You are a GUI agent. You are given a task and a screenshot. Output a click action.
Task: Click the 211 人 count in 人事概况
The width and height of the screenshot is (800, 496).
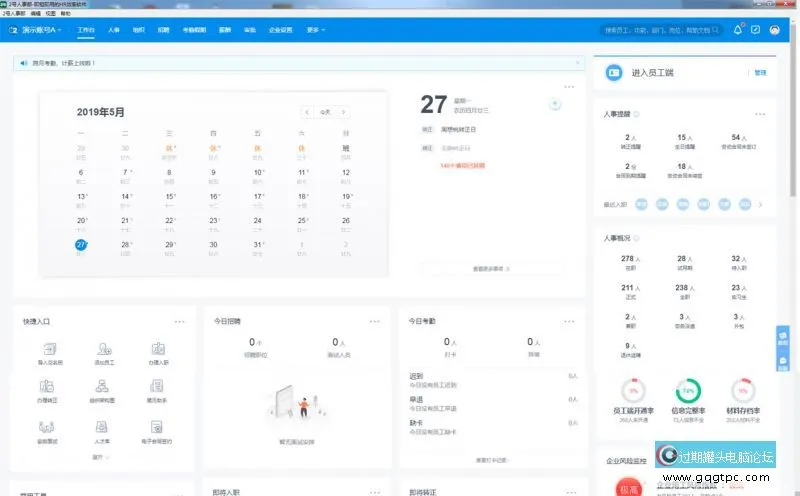coord(631,288)
